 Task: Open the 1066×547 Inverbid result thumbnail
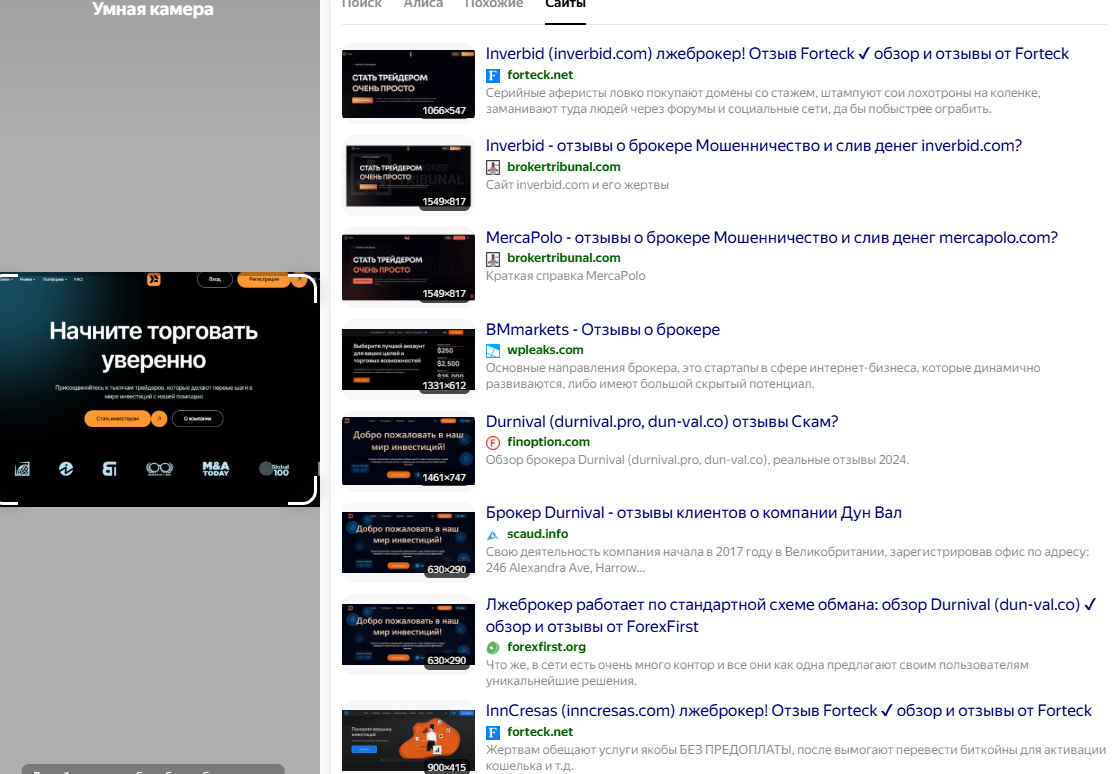(408, 84)
